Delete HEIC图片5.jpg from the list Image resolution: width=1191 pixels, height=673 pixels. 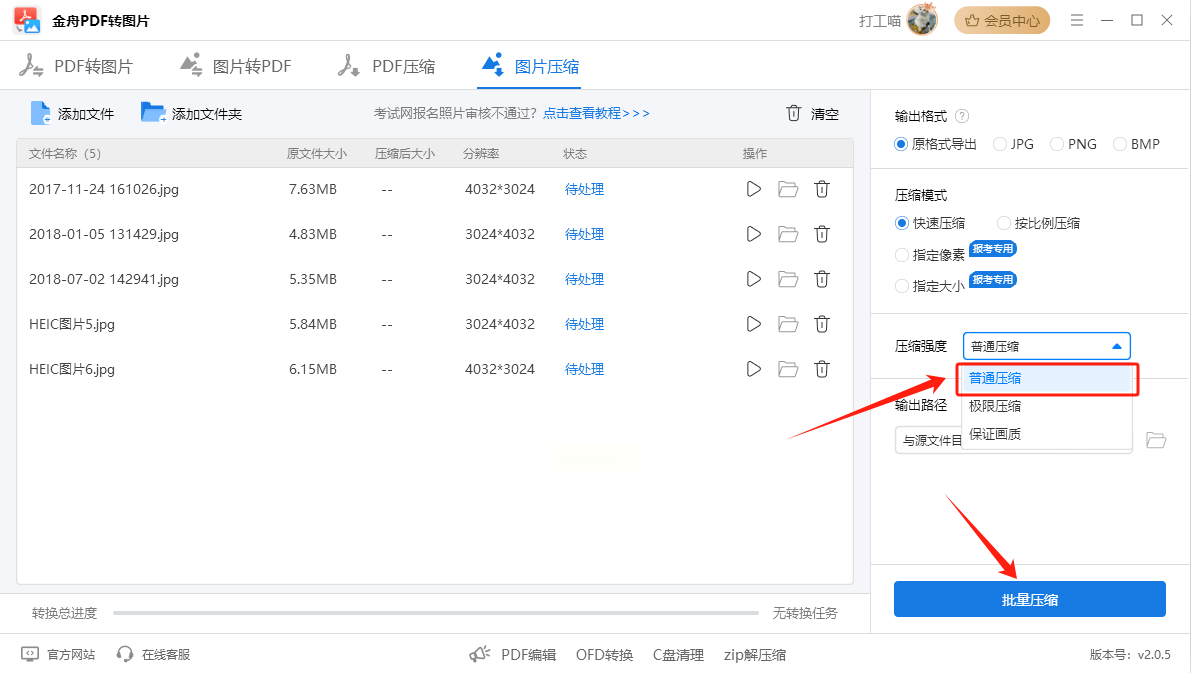point(822,324)
